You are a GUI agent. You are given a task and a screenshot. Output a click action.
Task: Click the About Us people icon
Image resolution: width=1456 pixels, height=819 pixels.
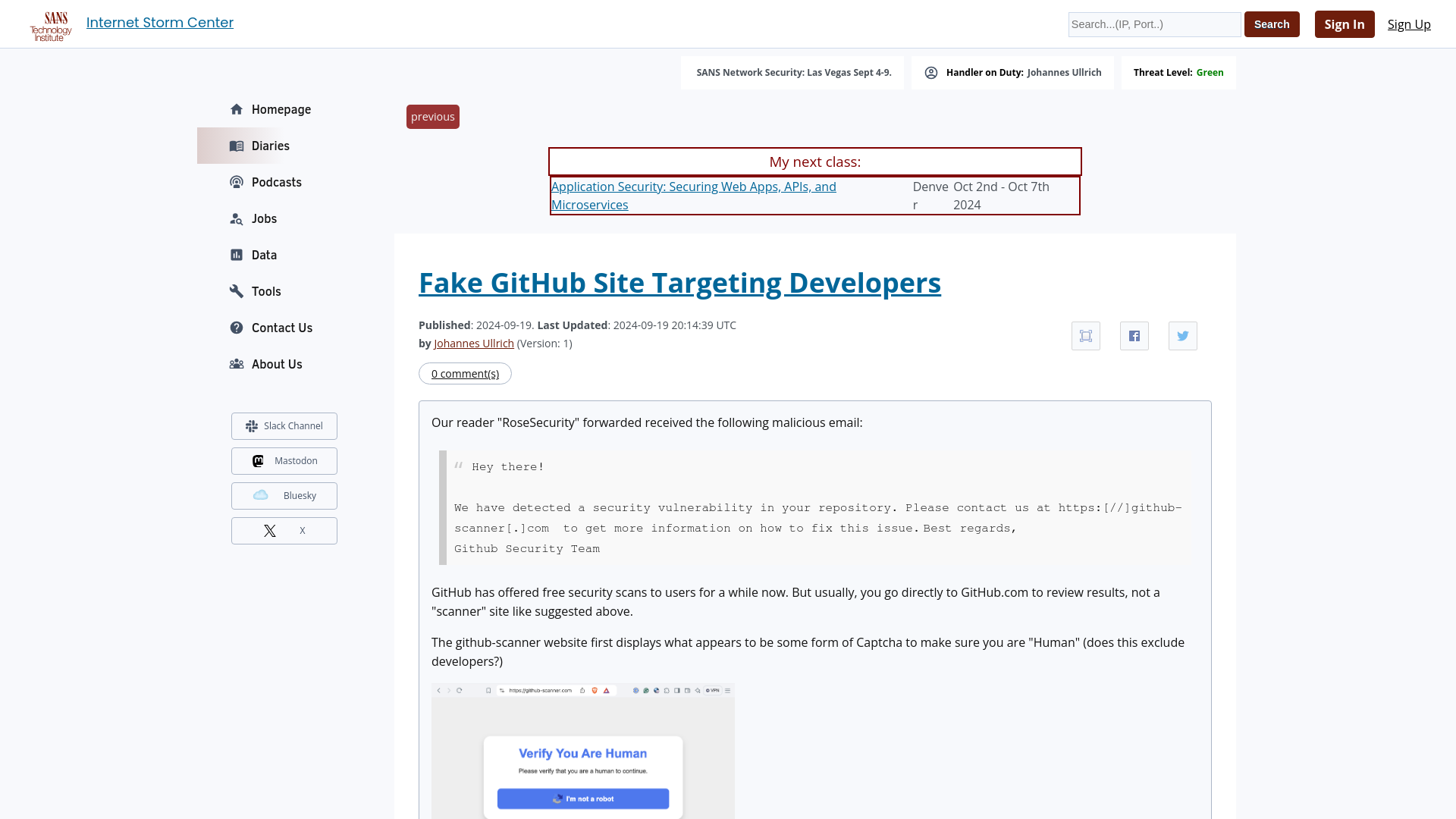click(x=237, y=364)
